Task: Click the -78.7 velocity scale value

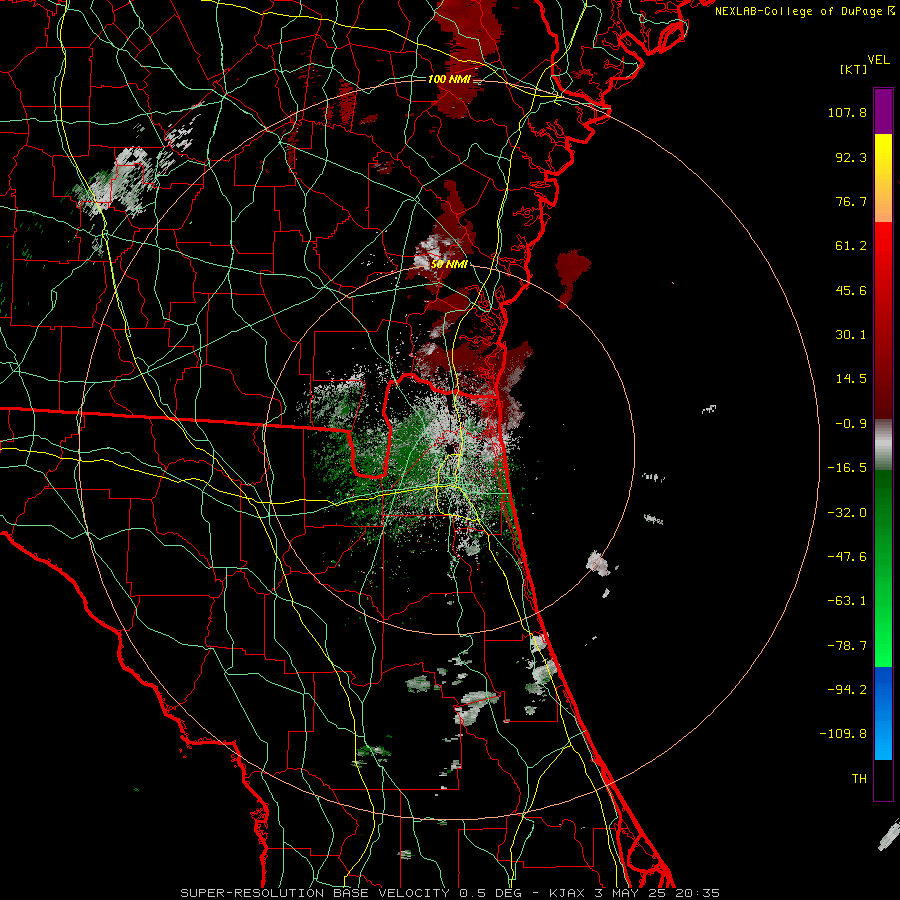Action: 847,646
